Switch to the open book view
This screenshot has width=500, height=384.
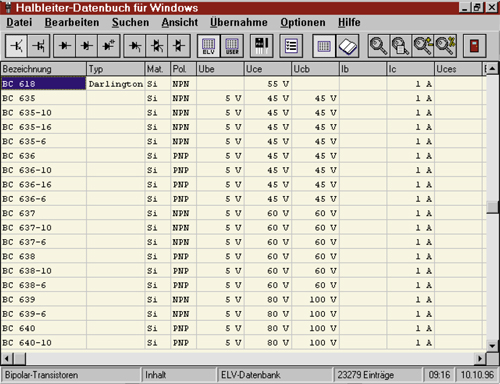pyautogui.click(x=347, y=46)
